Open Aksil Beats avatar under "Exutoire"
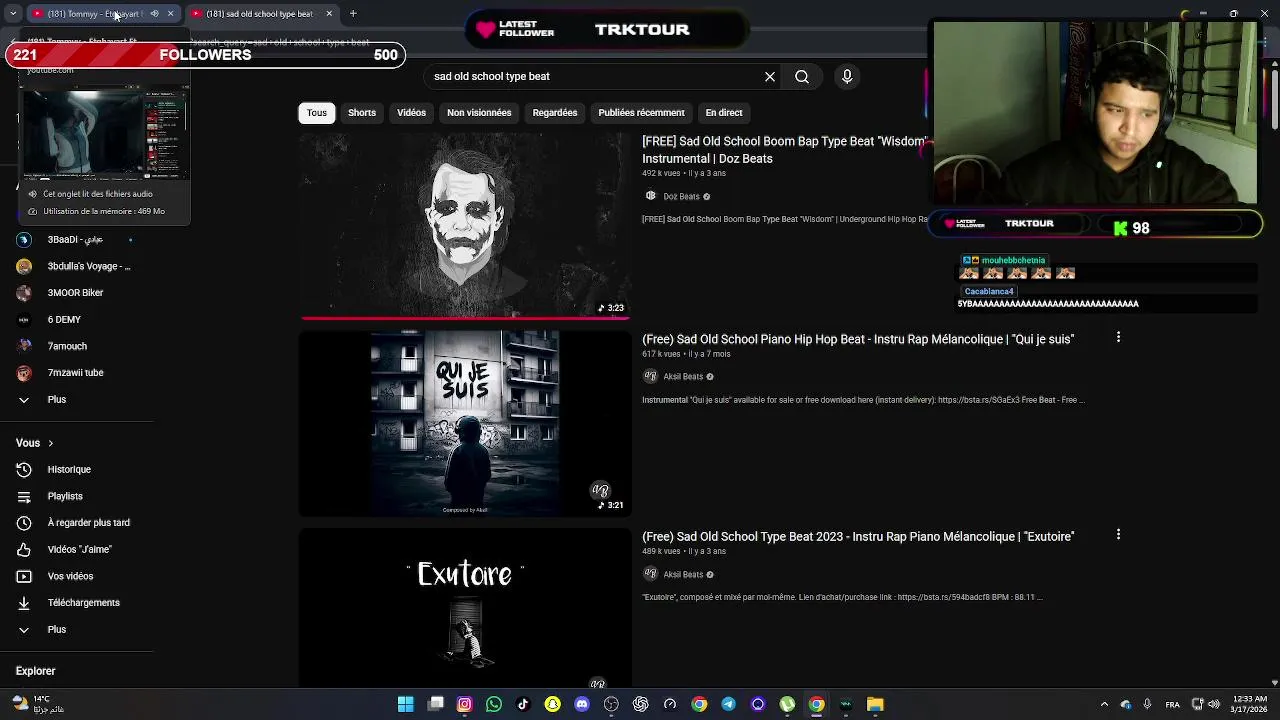The width and height of the screenshot is (1280, 720). [650, 574]
